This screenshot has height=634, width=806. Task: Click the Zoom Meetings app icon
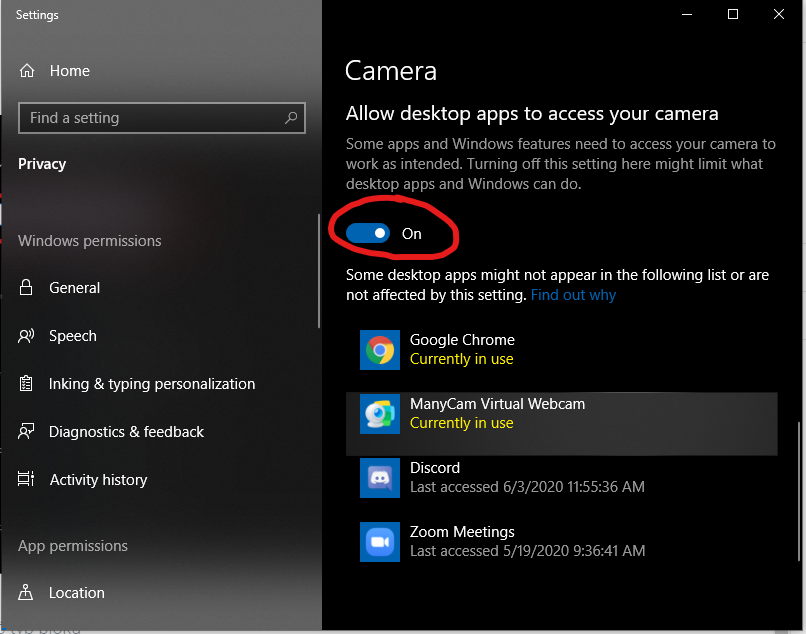[380, 542]
